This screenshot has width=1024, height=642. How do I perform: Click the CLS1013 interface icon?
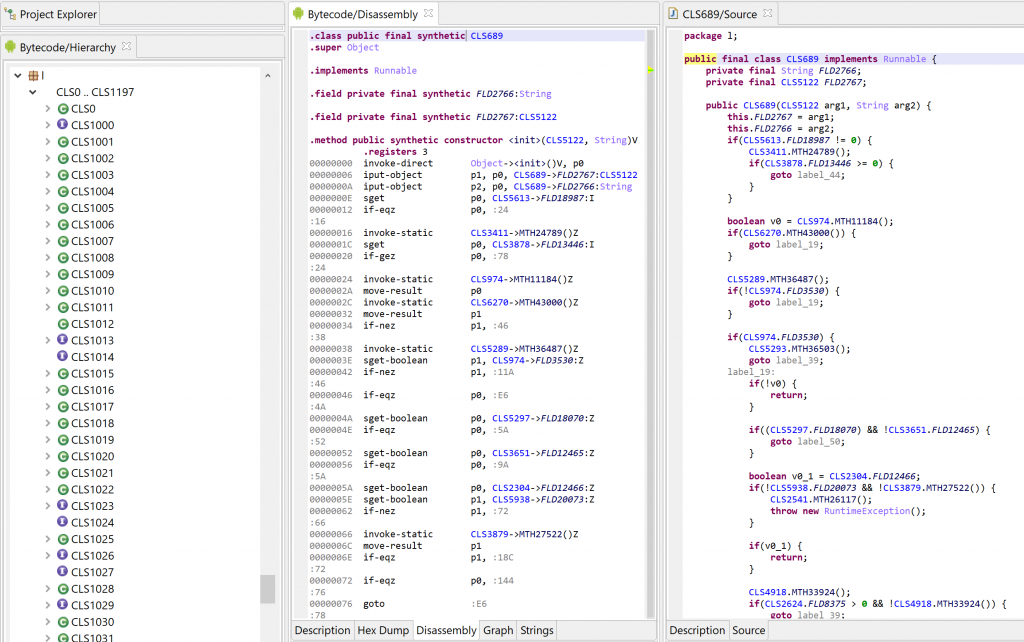coord(63,340)
